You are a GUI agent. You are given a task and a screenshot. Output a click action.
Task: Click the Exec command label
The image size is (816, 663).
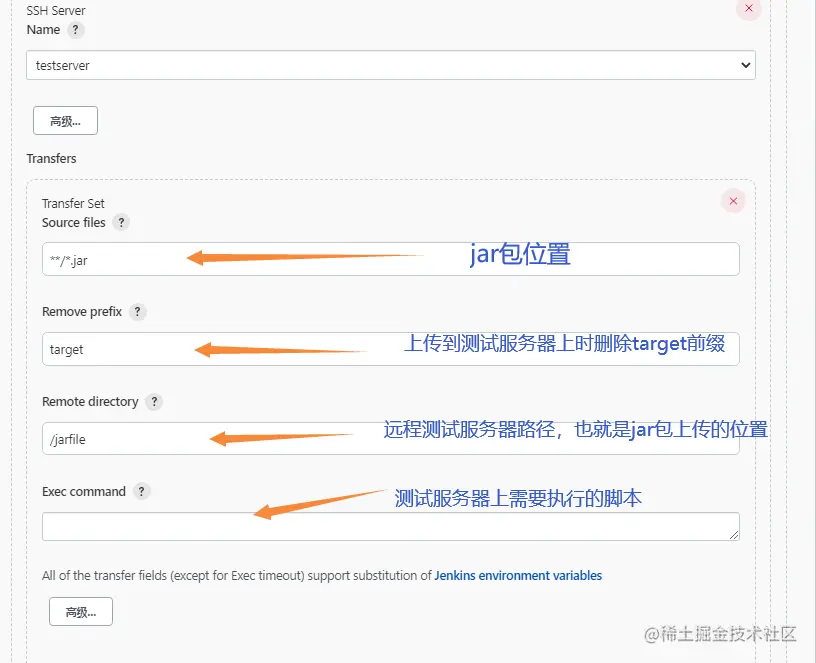84,492
